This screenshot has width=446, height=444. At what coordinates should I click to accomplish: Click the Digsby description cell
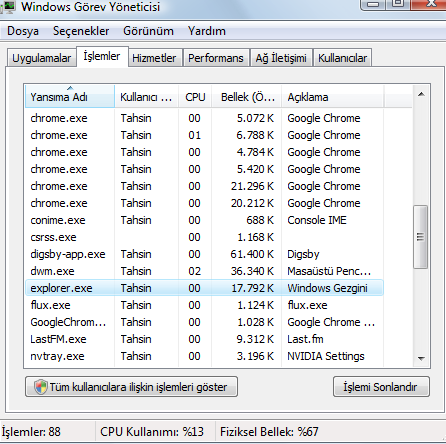pyautogui.click(x=303, y=254)
